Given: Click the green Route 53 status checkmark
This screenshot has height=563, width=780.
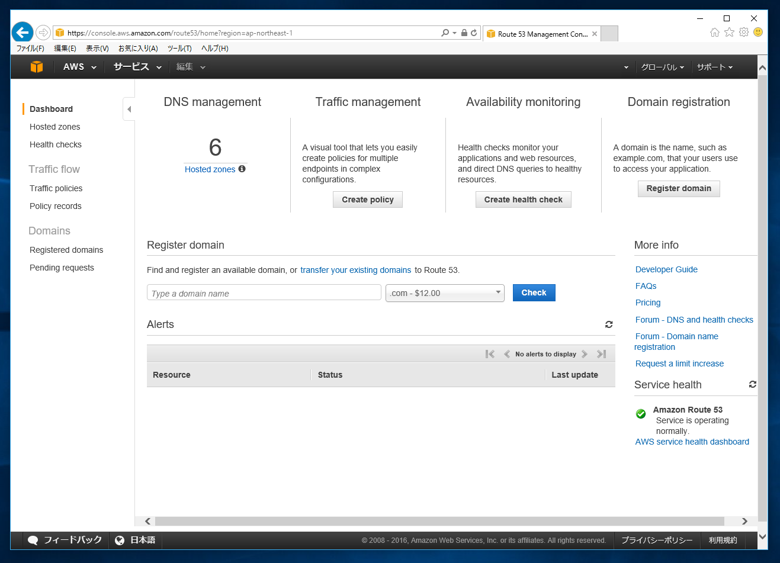Looking at the screenshot, I should [641, 414].
